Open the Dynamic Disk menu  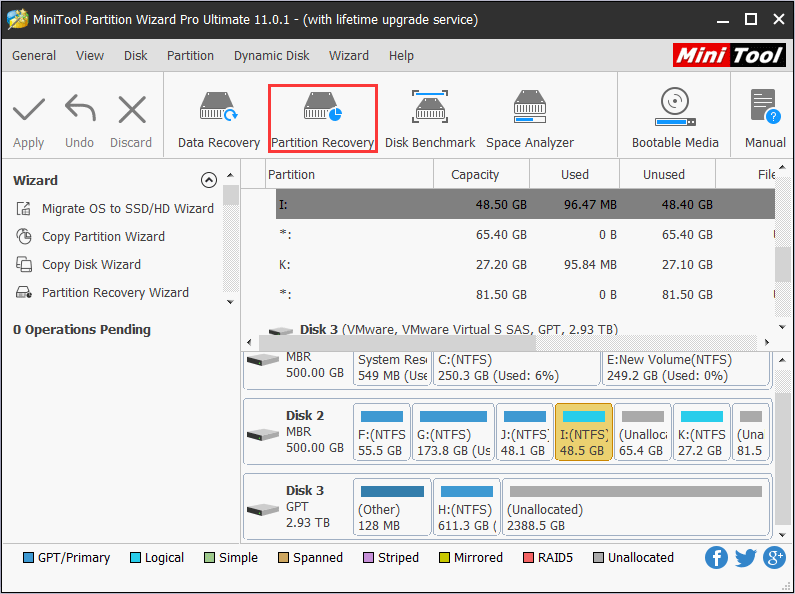click(271, 56)
